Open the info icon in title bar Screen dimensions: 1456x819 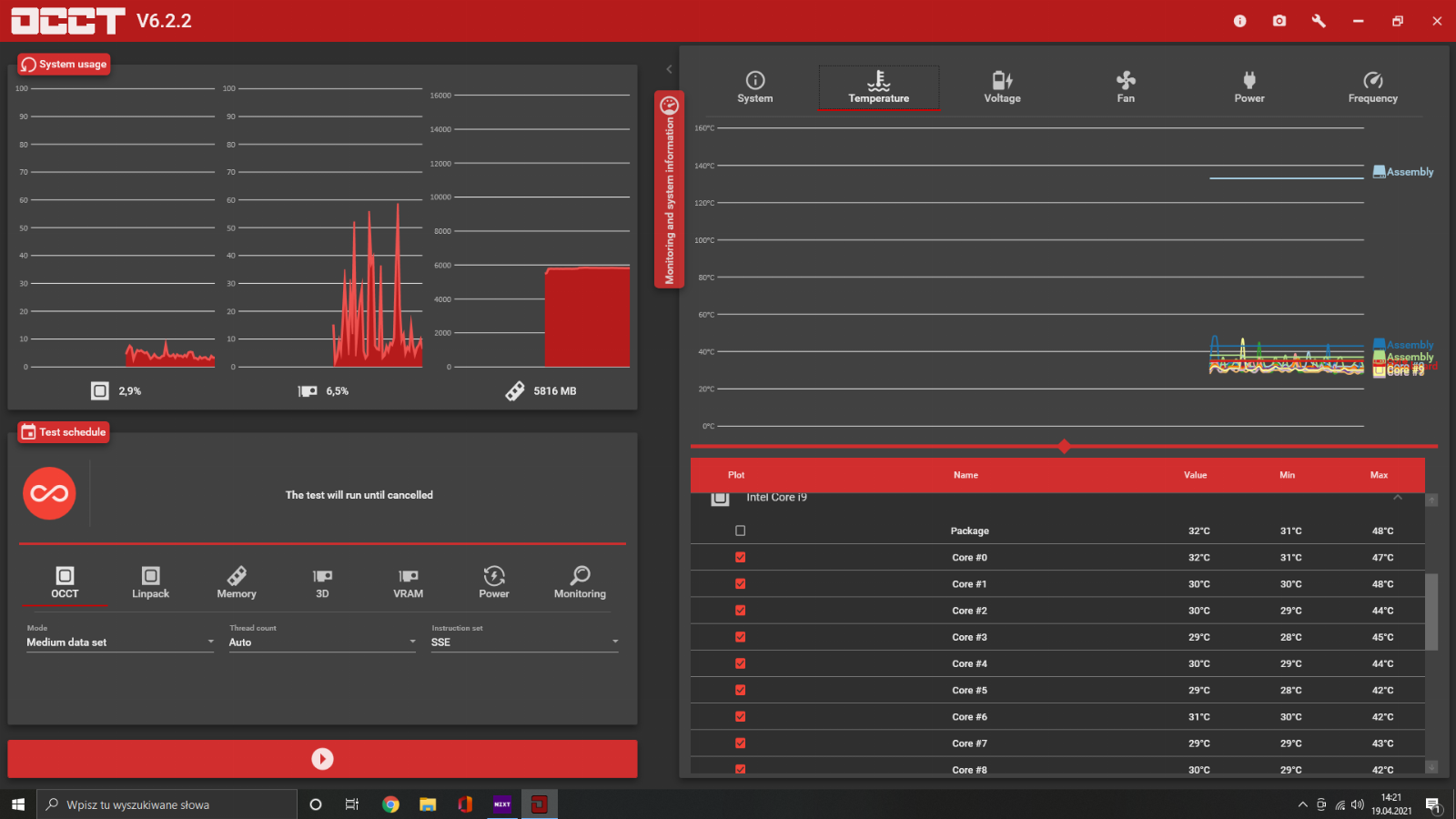[x=1239, y=21]
